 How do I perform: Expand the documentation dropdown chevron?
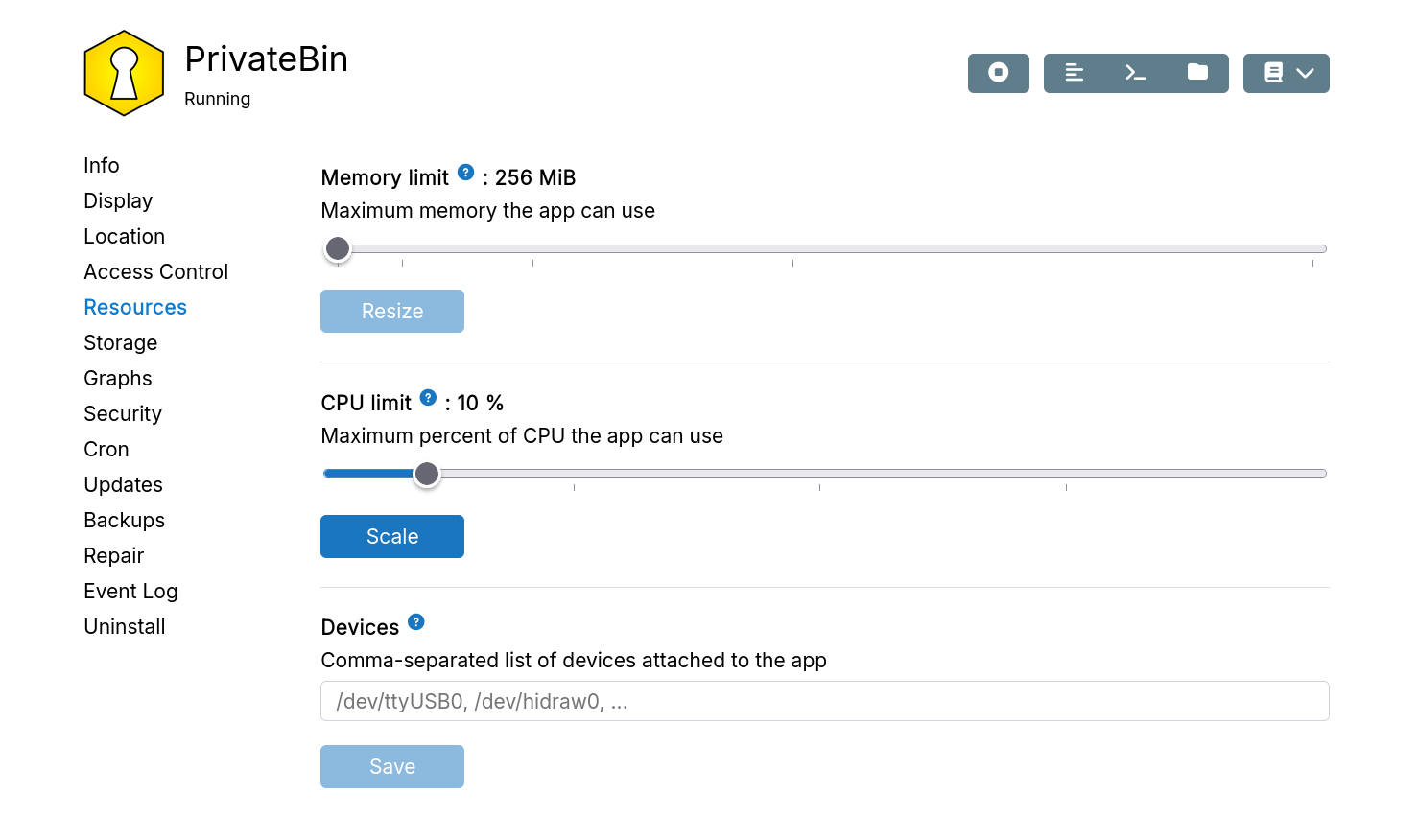point(1307,72)
